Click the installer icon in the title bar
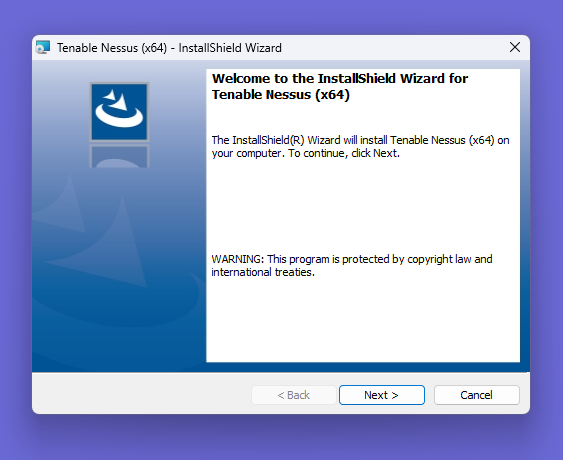 pyautogui.click(x=43, y=47)
